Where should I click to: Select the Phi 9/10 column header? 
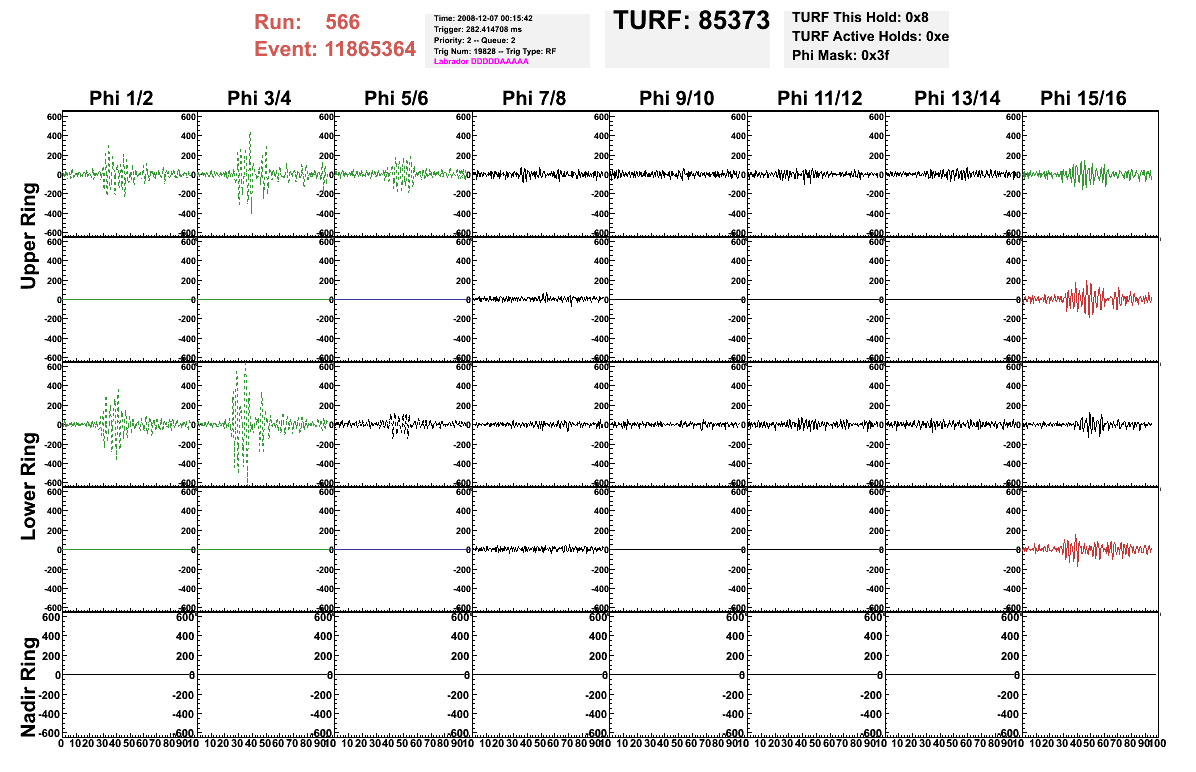[677, 98]
